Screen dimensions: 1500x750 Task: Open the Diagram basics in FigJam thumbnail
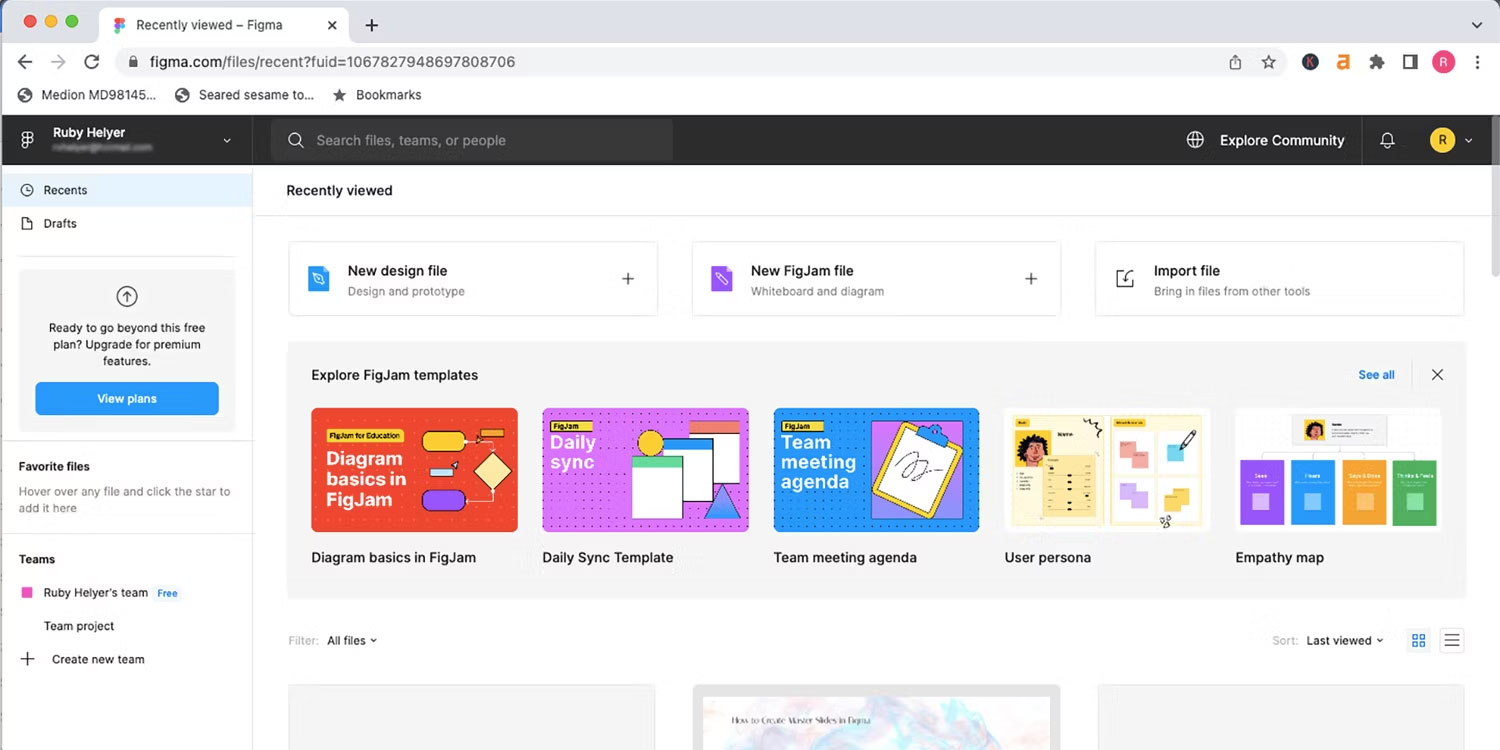pos(414,470)
